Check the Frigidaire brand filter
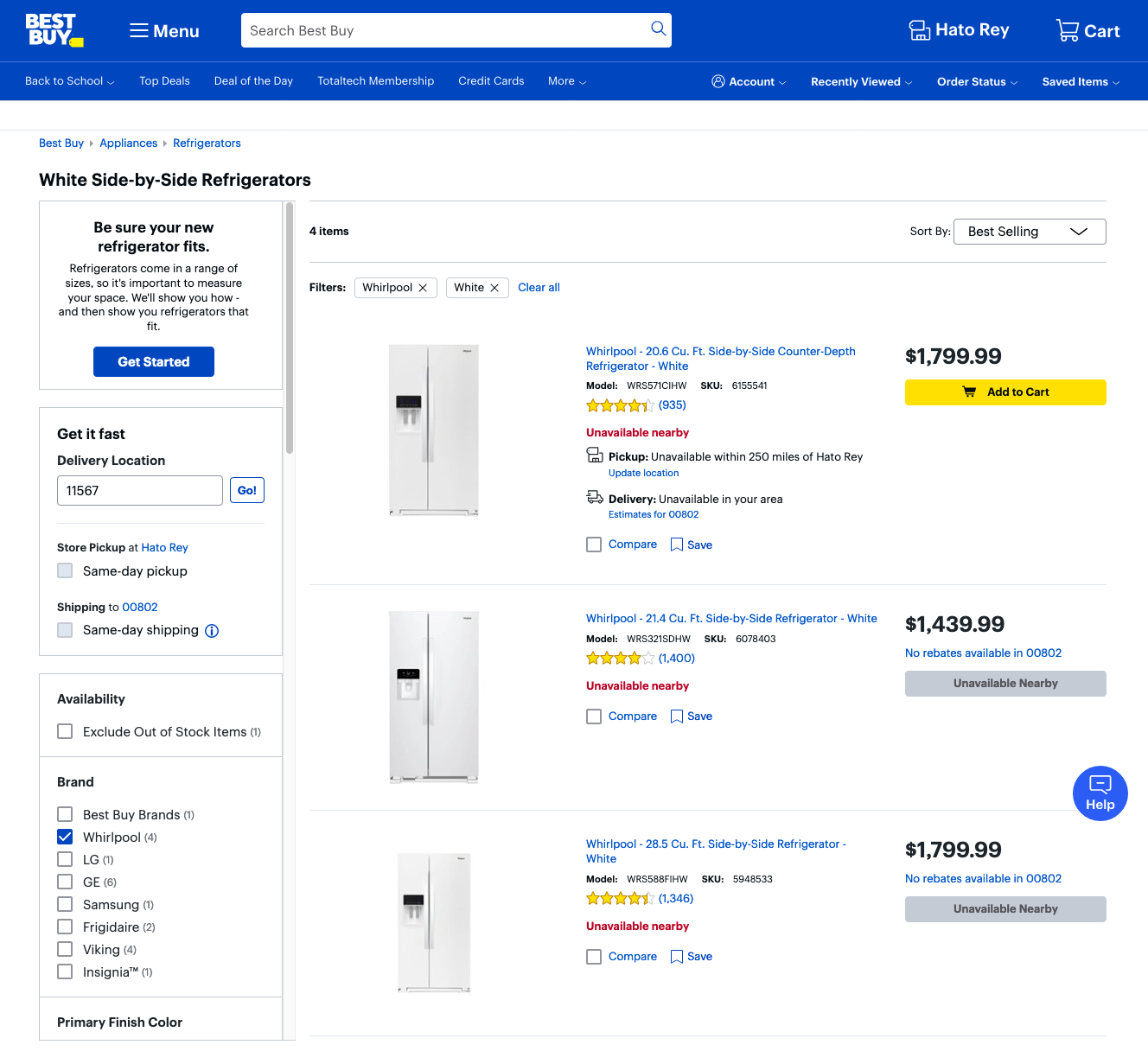This screenshot has width=1148, height=1051. click(x=65, y=927)
